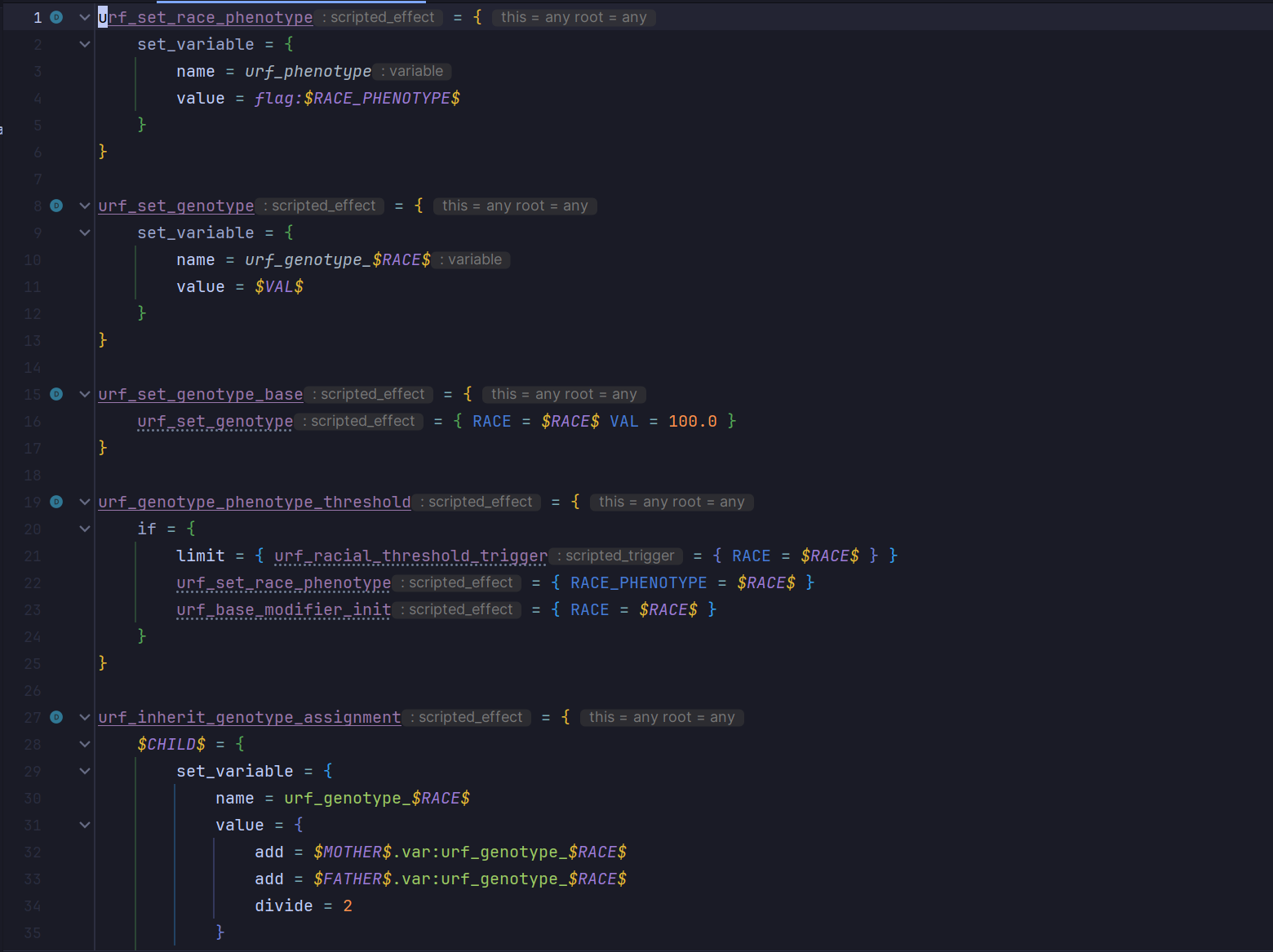Click $MOTHER$.var:urf_genotype_$RACE$ expression
The height and width of the screenshot is (952, 1273).
470,852
